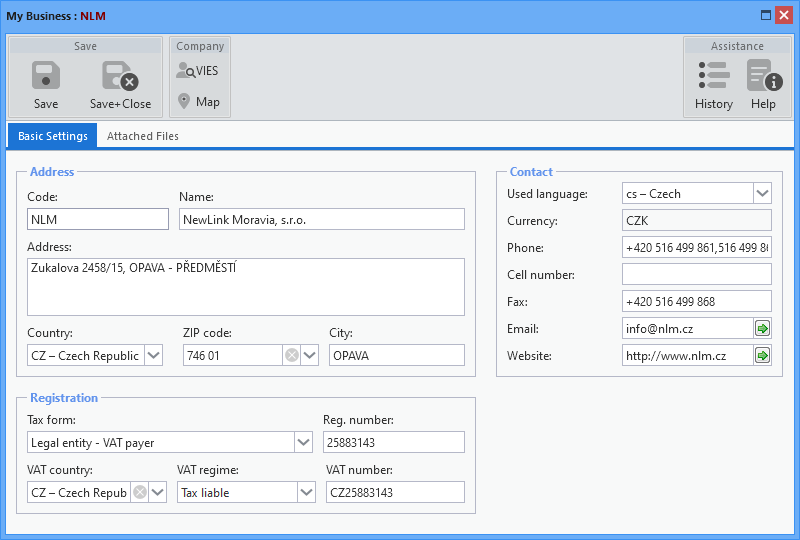Click the Currency field showing CZK

coord(697,220)
